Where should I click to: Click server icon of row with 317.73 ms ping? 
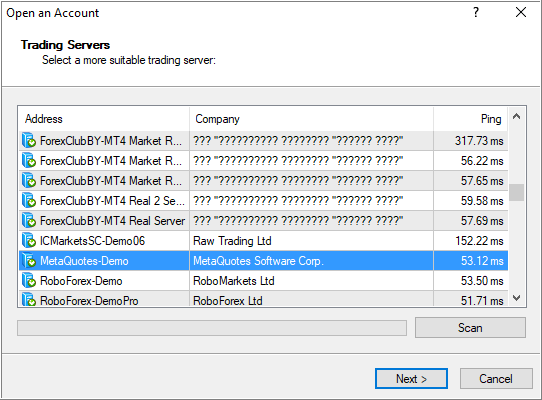click(29, 141)
